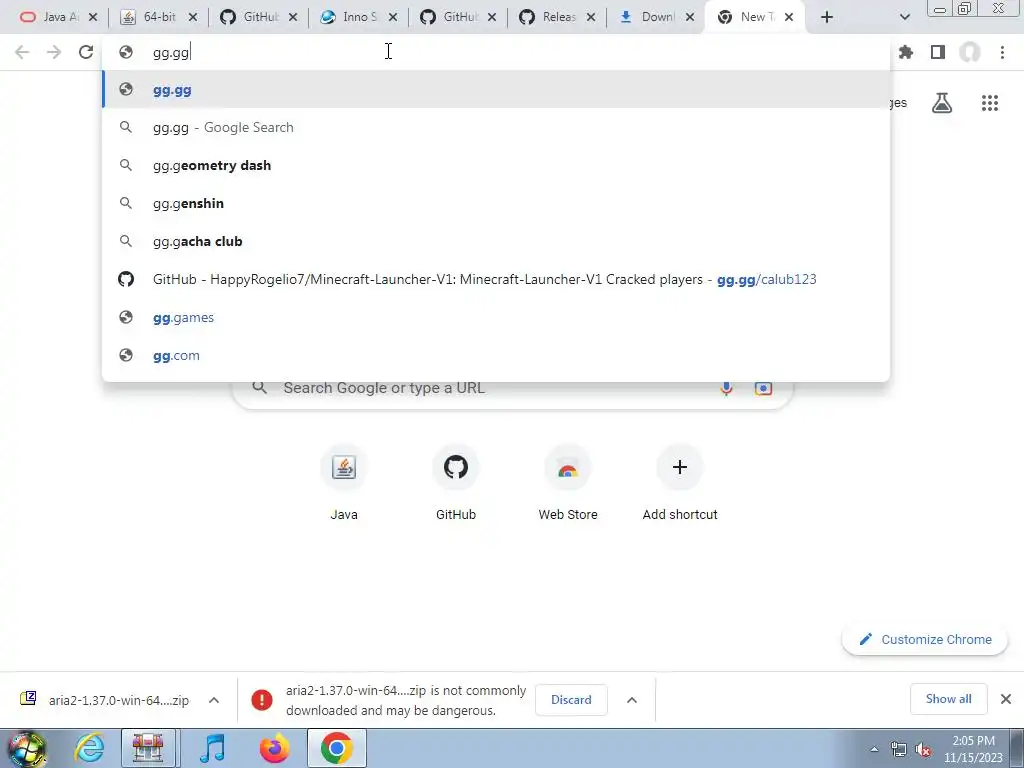Open the Windows Start menu
Screen dimensions: 1024x768
tap(27, 748)
